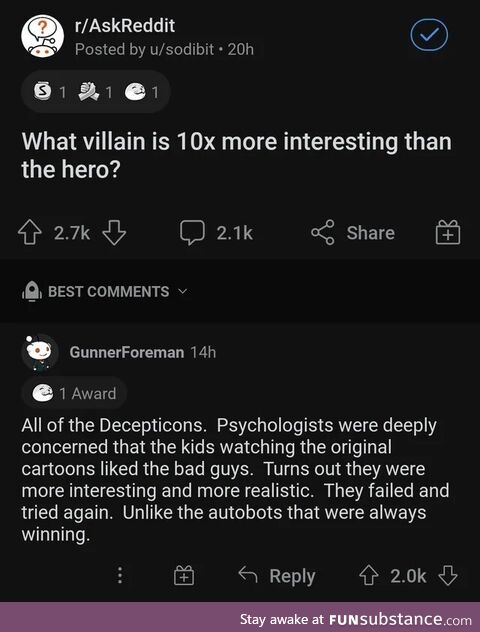Screen dimensions: 480x632
Task: Upvote GunnerForeman's comment
Action: click(x=368, y=575)
